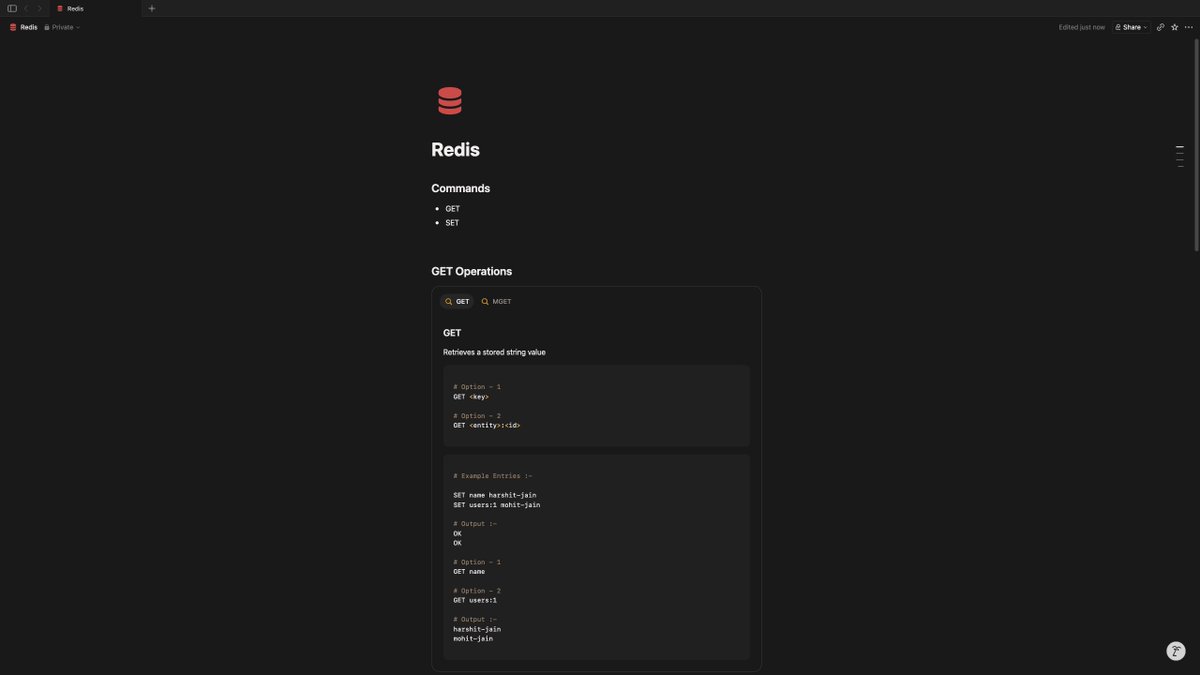Open the assistant button at bottom right

pos(1176,651)
